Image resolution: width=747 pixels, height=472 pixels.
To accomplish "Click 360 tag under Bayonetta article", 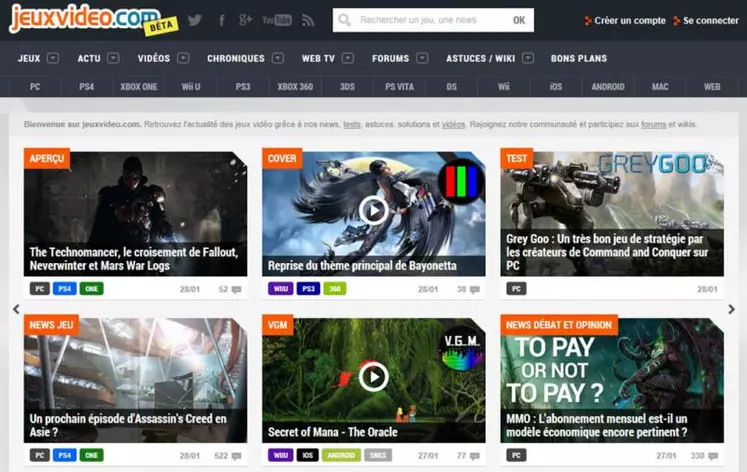I will coord(335,289).
